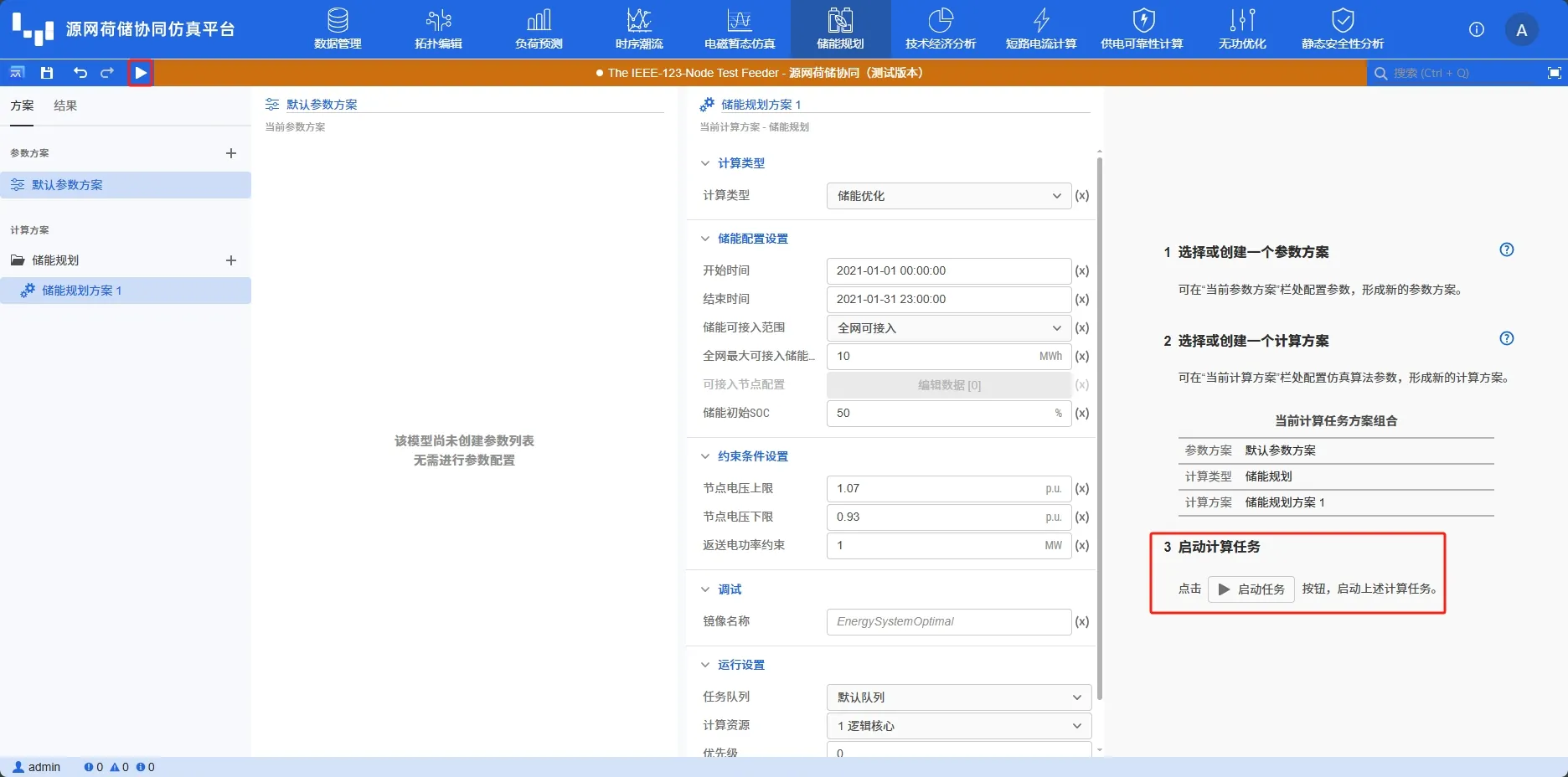
Task: Add a new 参数方案 with plus icon
Action: point(231,153)
